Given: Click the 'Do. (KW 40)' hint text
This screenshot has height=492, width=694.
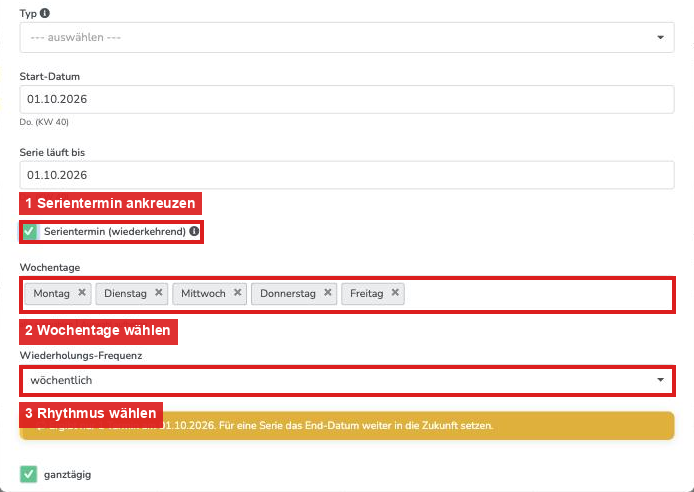Looking at the screenshot, I should [x=44, y=122].
